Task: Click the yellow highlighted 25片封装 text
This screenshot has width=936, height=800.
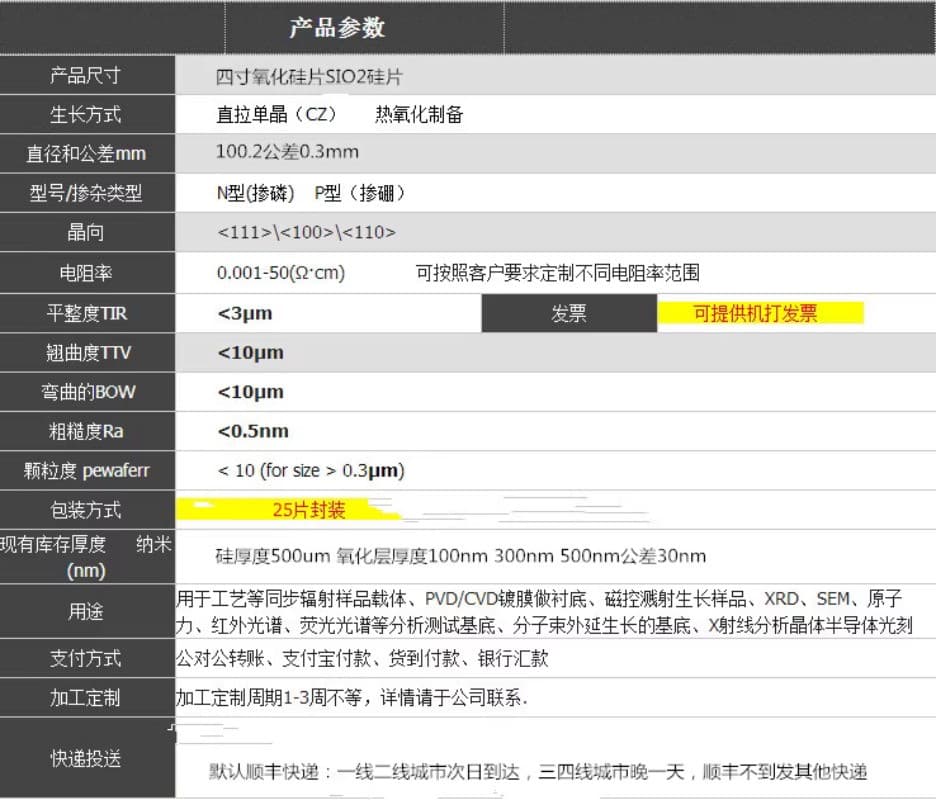Action: [308, 510]
